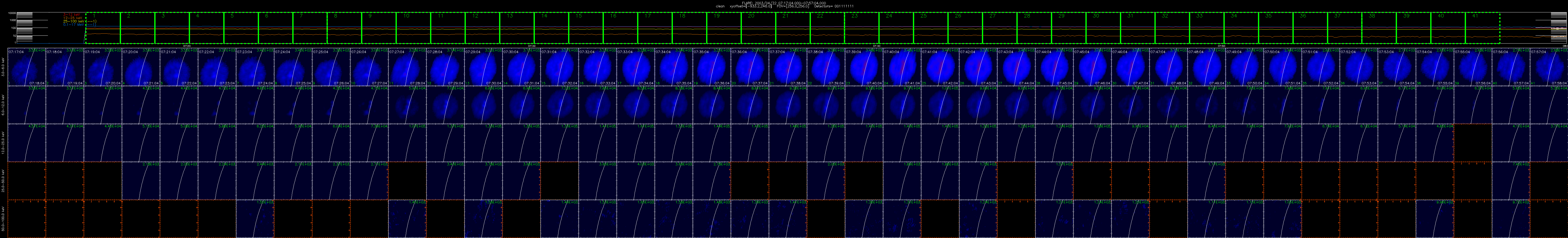Click the '3.0-6.0 keV' row label

(x=3, y=67)
